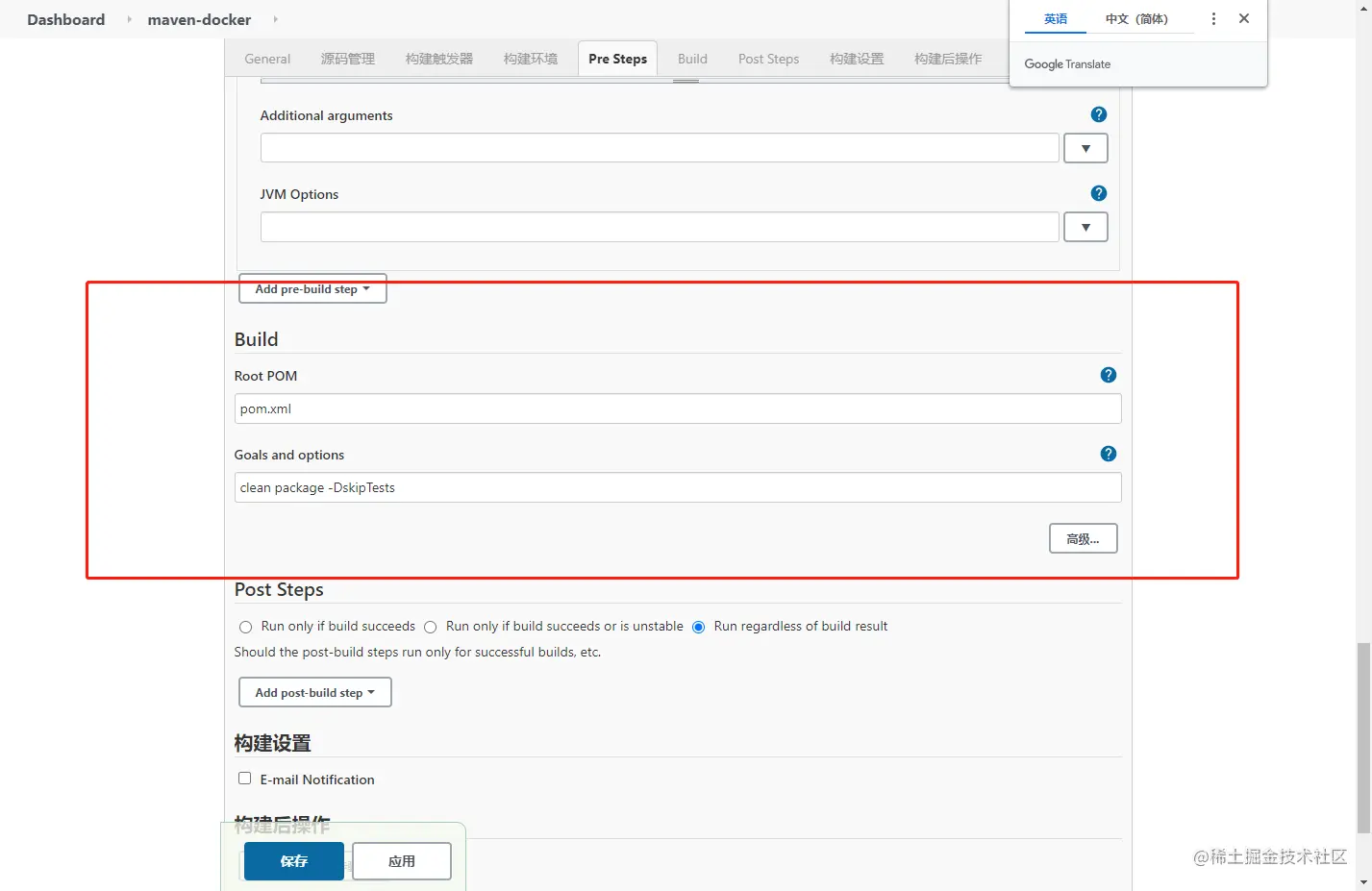Expand the Additional arguments field arrow
The height and width of the screenshot is (891, 1372).
1085,148
